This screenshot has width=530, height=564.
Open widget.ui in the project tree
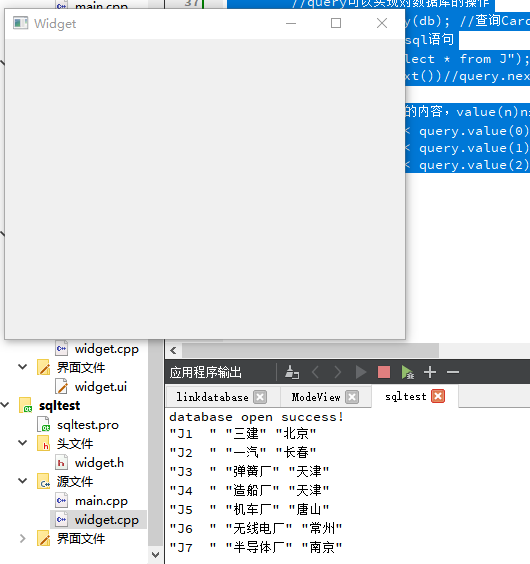101,387
